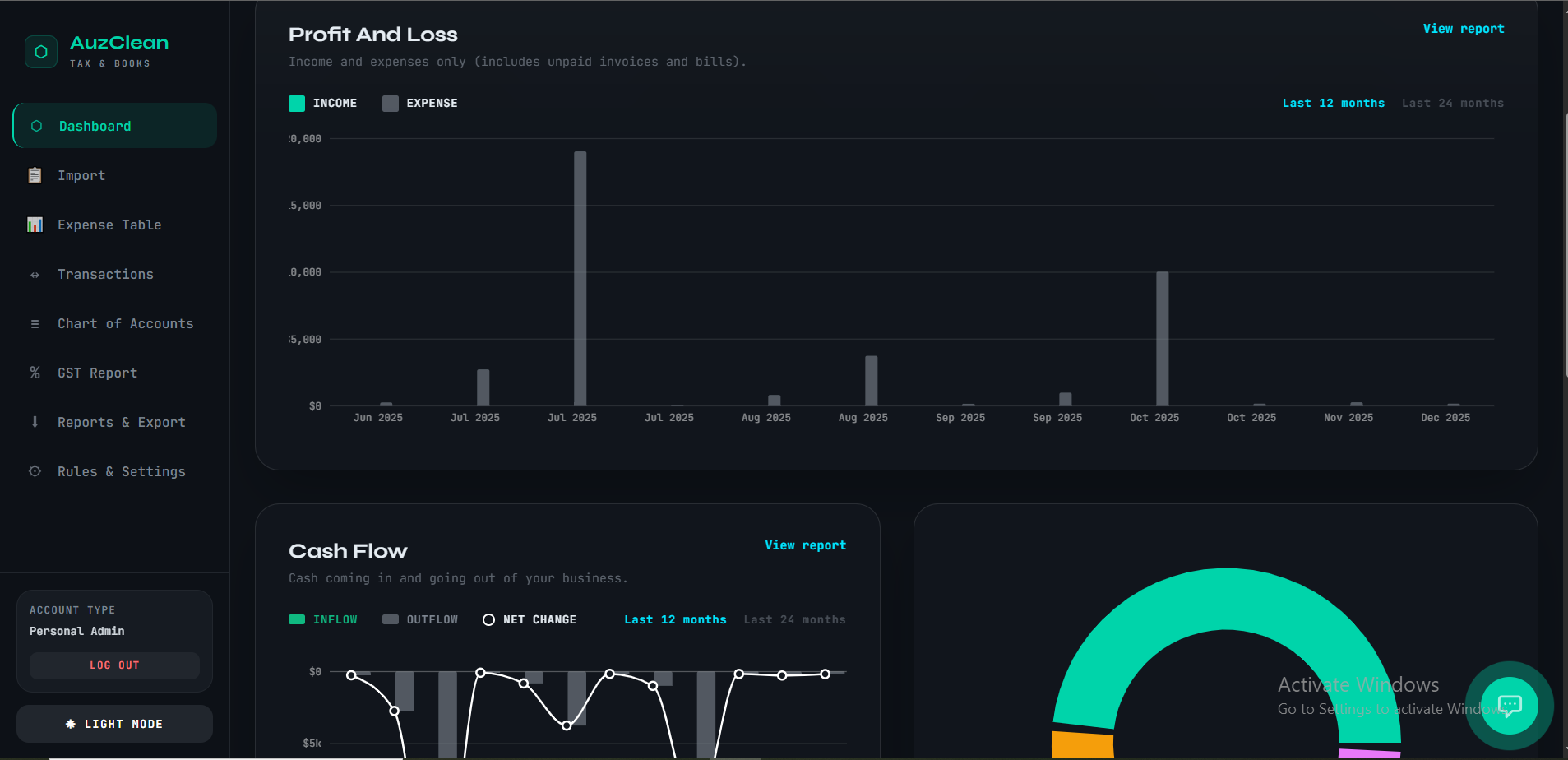Click the orange donut chart segment

point(1082,745)
